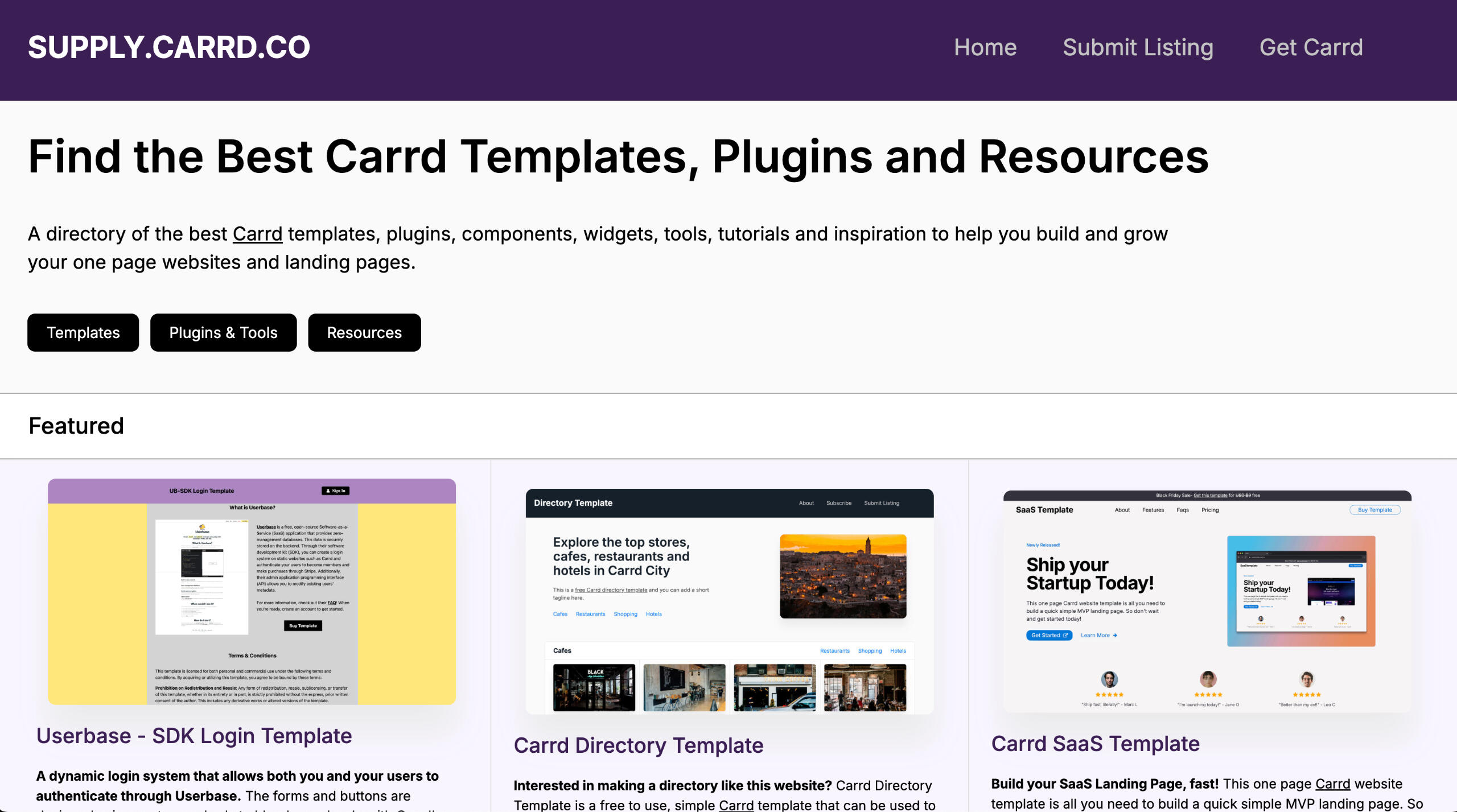Screen dimensions: 1457x812
Task: Click the Buy Template button in Userbase preview
Action: [303, 625]
